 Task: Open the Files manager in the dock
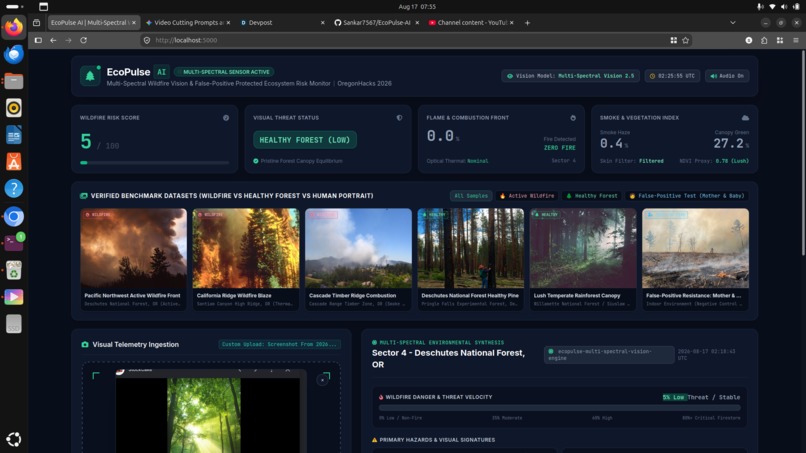(14, 81)
